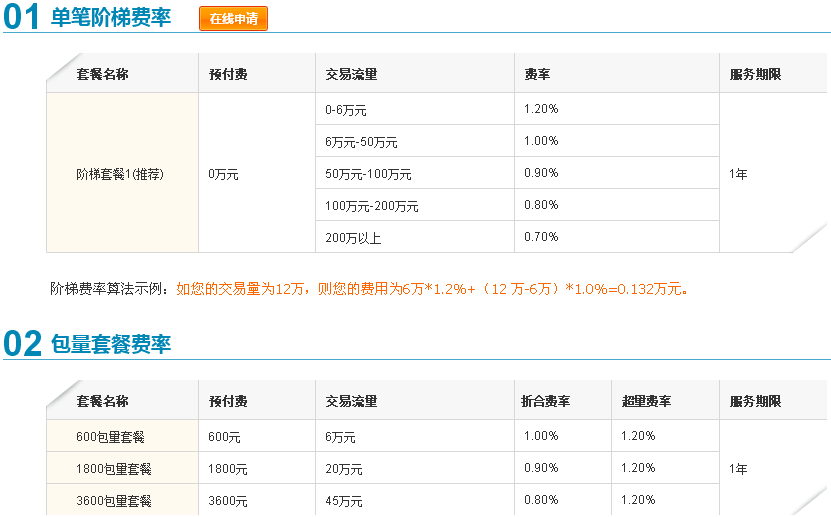Click the 6万元-50万元 transaction tier

[361, 142]
